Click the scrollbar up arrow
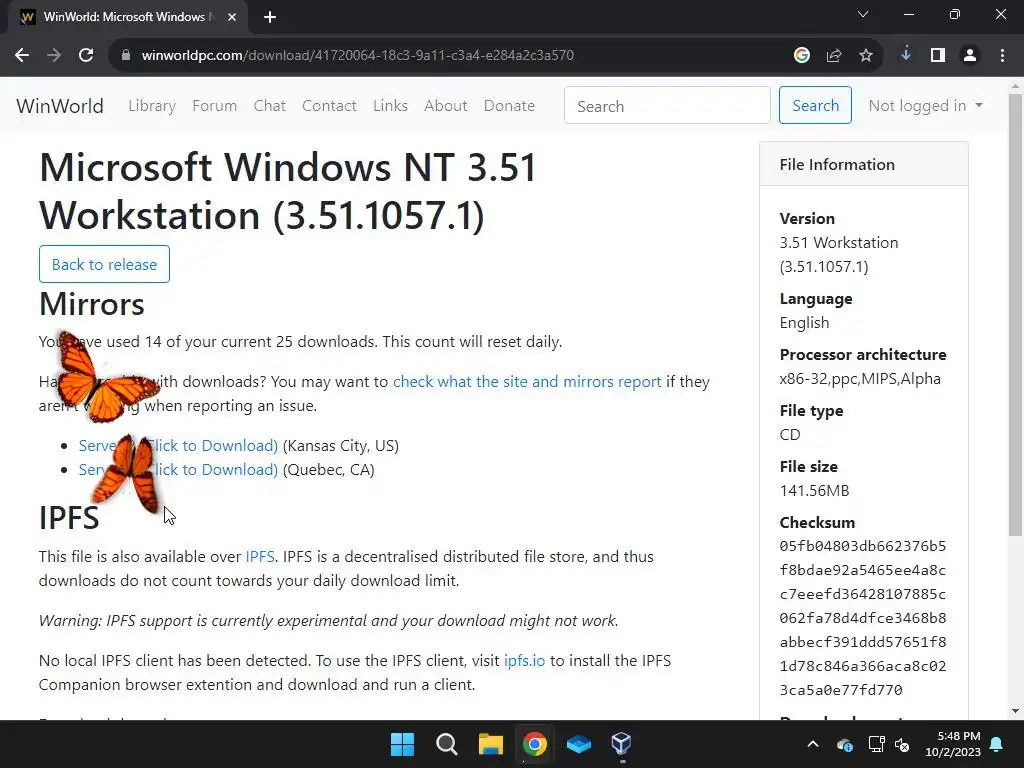Screen dimensions: 1024x768 click(1015, 86)
